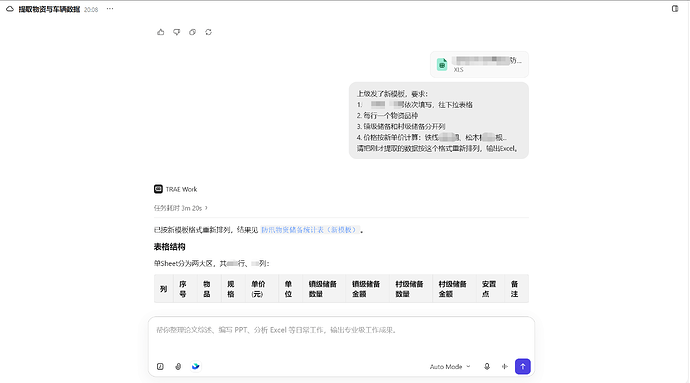The image size is (690, 383).
Task: Click the user message bubble text
Action: tap(439, 121)
